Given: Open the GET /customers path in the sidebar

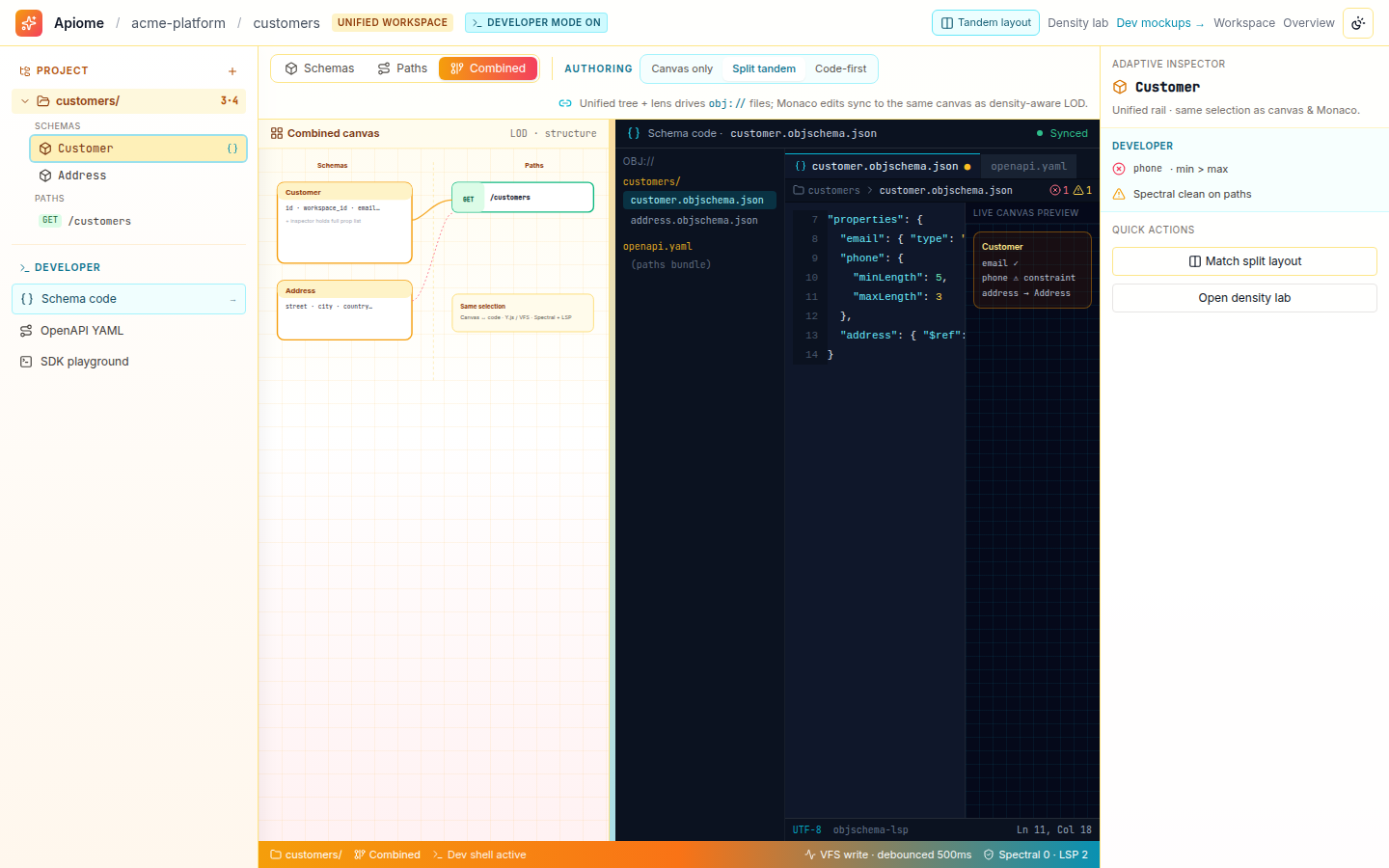Looking at the screenshot, I should [x=138, y=221].
